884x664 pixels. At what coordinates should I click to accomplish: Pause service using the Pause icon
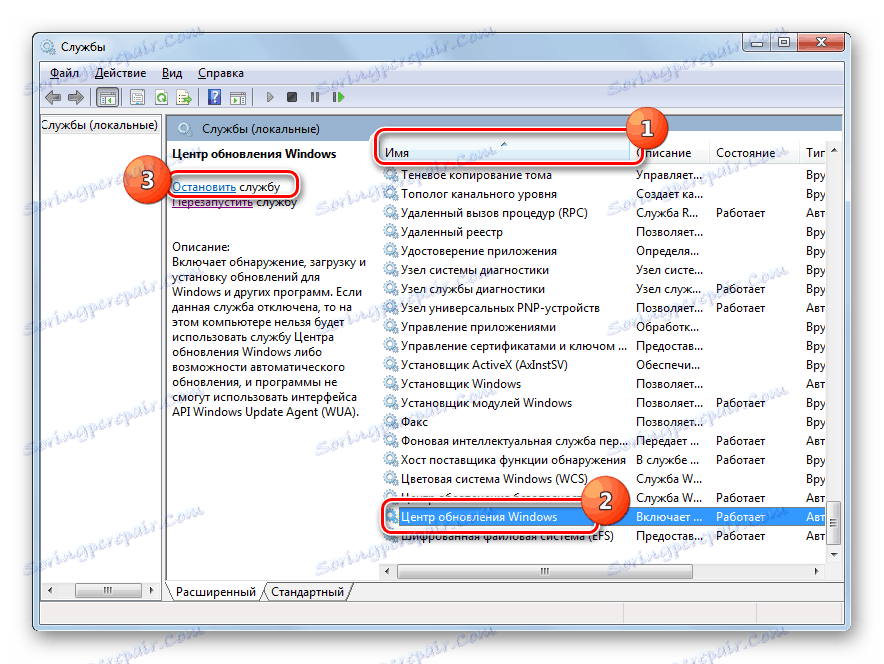[315, 98]
